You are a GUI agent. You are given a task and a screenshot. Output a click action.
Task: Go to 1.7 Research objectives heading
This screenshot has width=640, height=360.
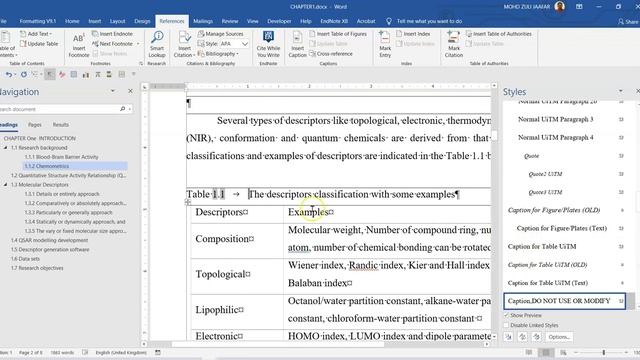tap(37, 268)
